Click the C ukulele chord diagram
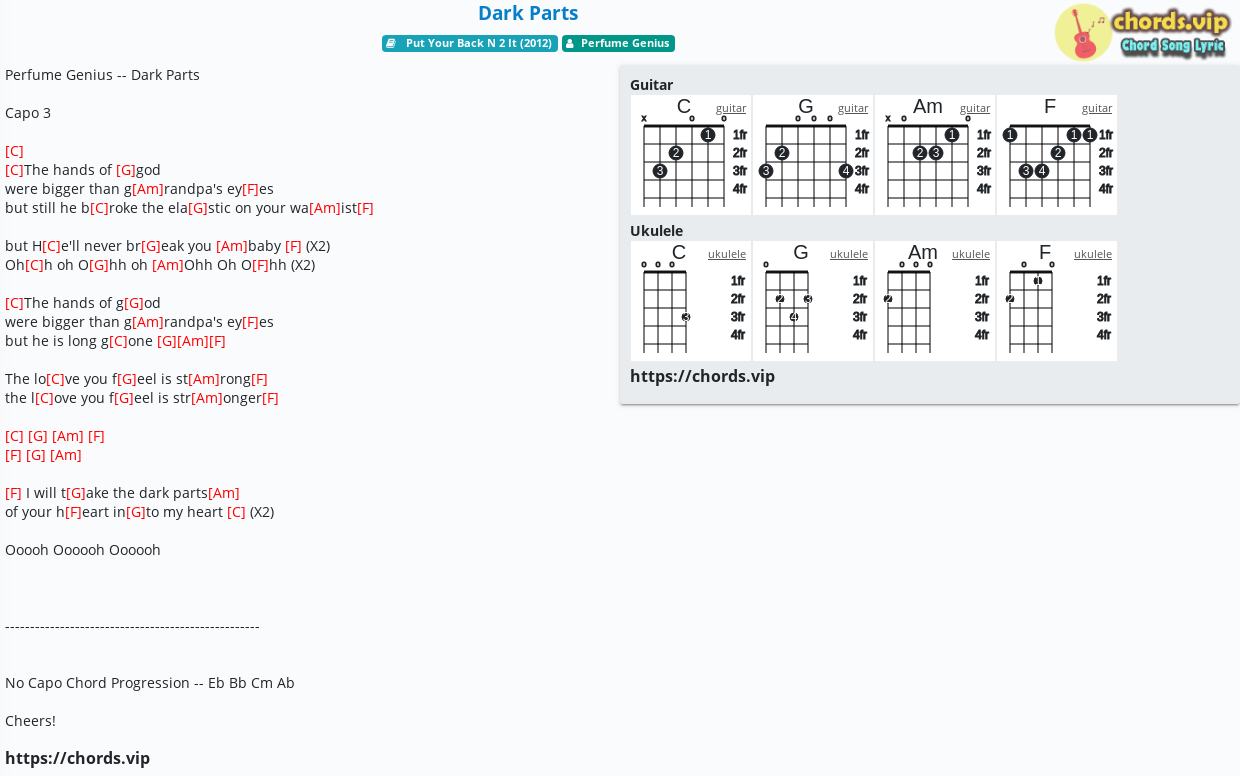1240x776 pixels. click(x=691, y=301)
